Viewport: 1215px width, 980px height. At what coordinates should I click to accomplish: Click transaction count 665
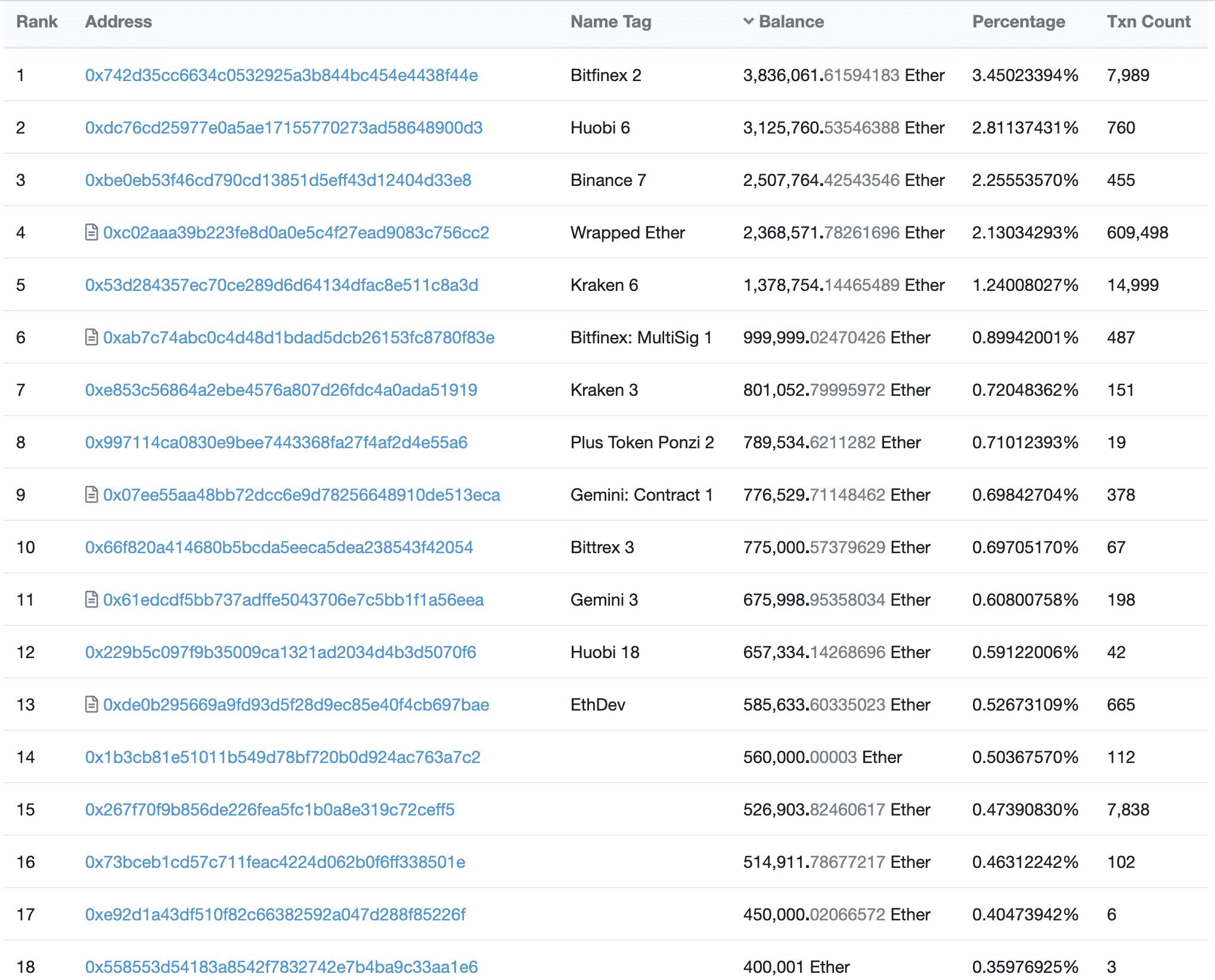[x=1121, y=705]
